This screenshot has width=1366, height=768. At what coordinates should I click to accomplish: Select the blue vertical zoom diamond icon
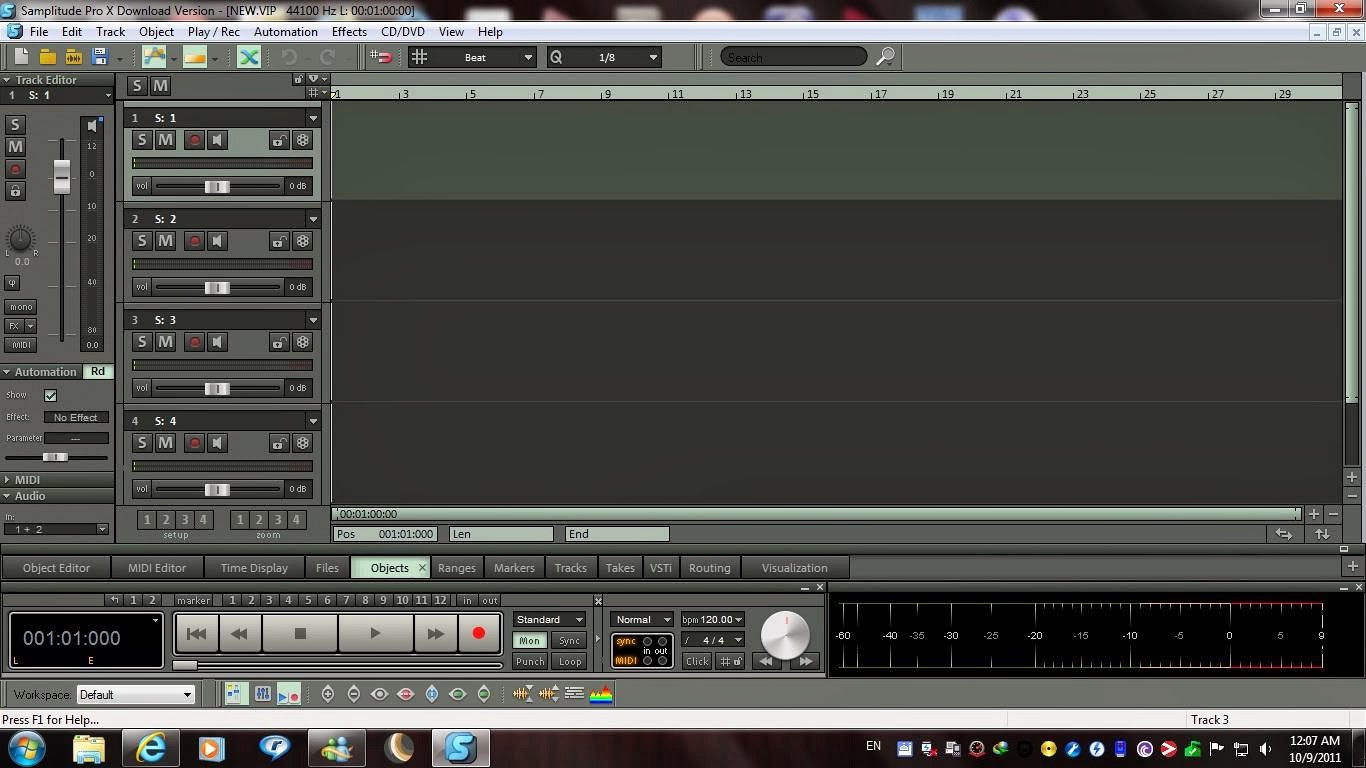pos(432,694)
